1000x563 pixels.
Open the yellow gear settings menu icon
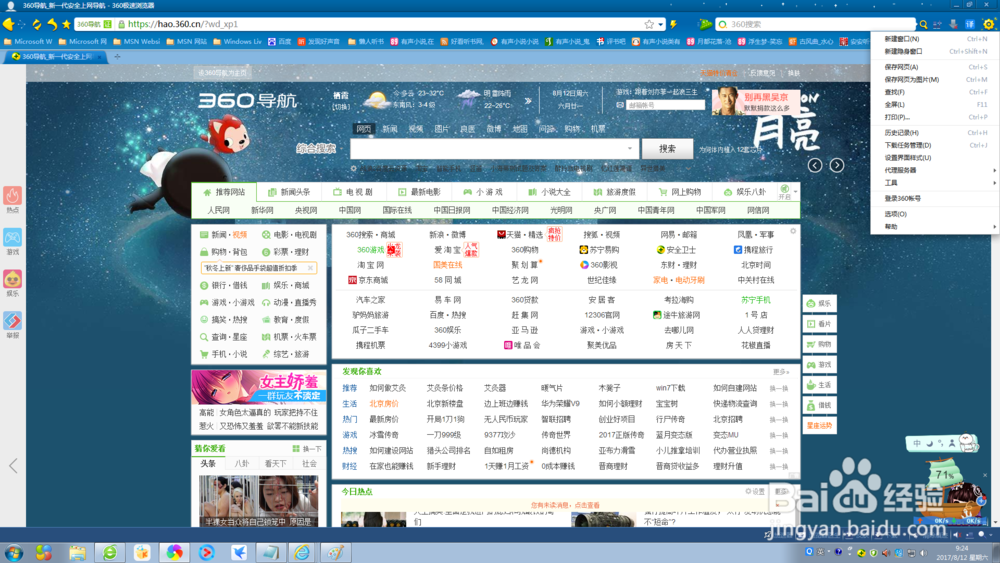coord(989,24)
